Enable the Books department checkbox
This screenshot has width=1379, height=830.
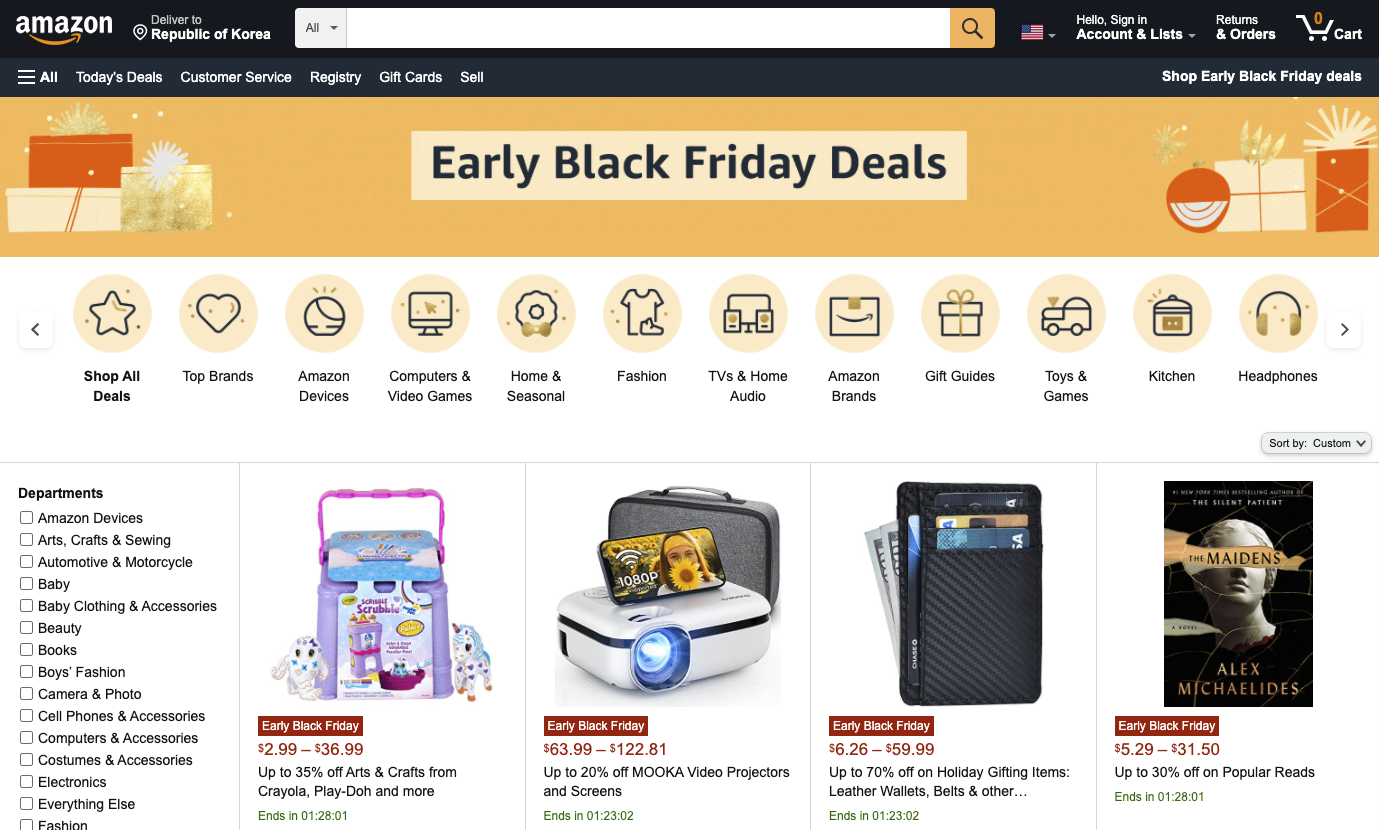pos(27,649)
